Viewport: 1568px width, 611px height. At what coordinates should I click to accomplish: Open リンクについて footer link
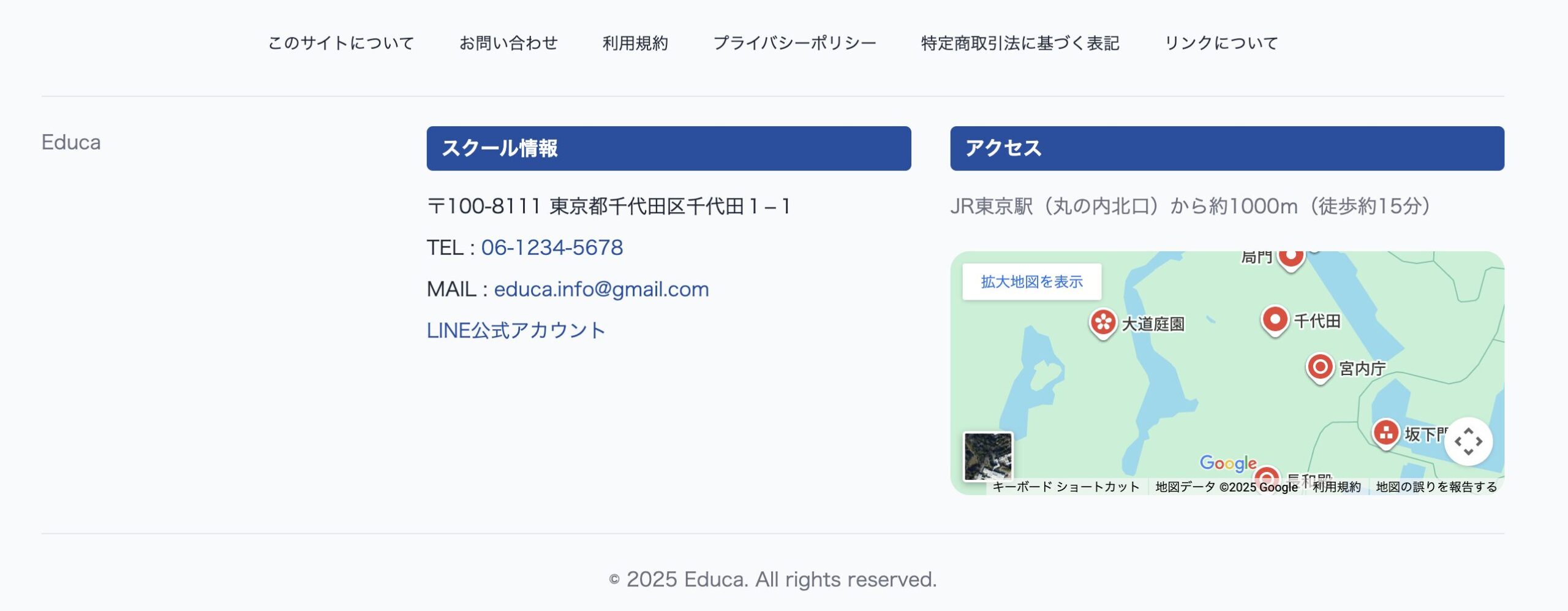(x=1221, y=43)
